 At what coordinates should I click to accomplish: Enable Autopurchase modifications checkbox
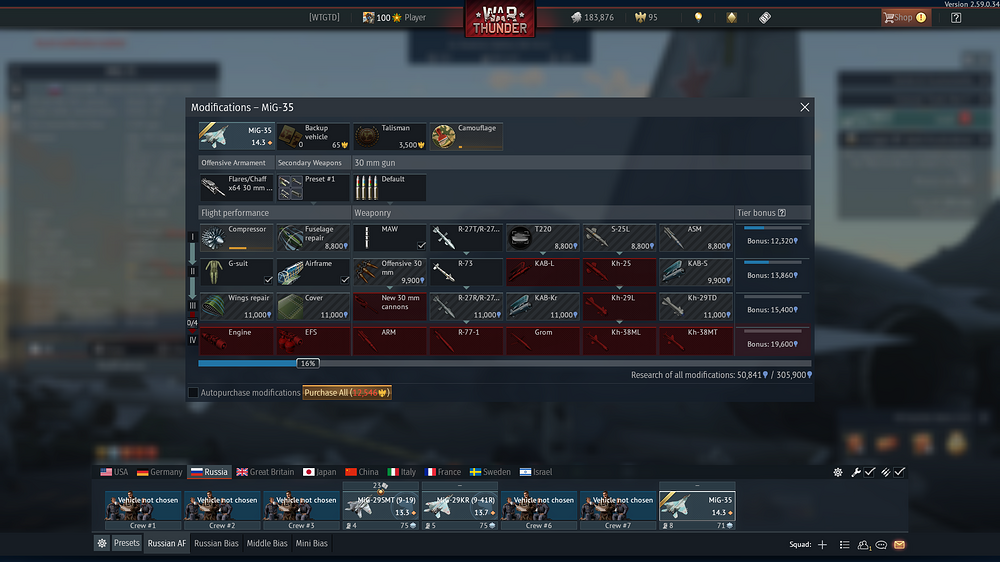[x=193, y=392]
